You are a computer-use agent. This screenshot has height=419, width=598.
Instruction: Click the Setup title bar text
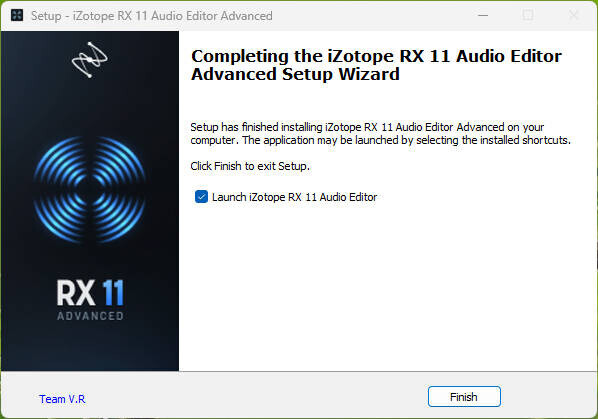[151, 16]
